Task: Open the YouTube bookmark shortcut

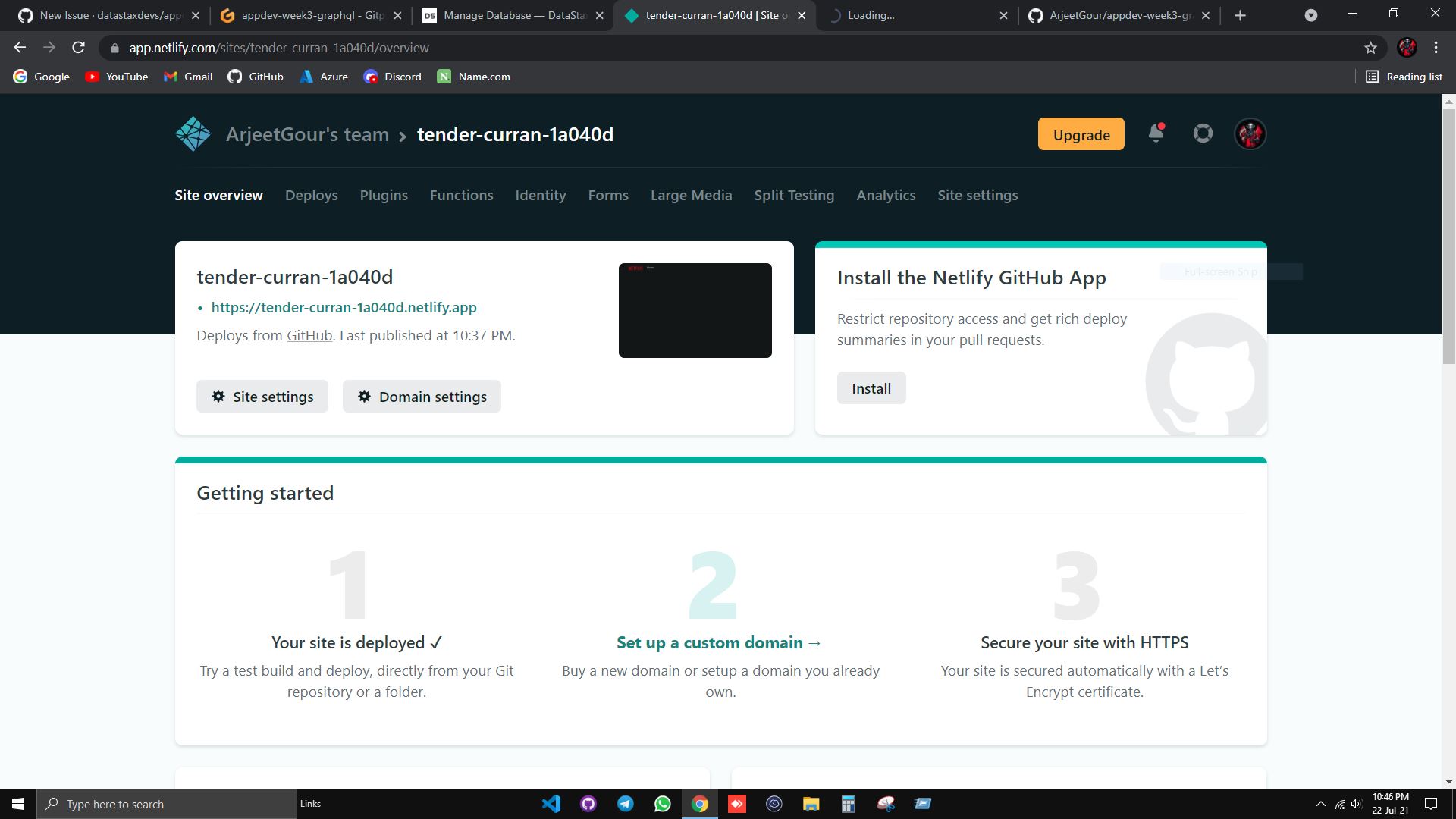Action: tap(116, 77)
